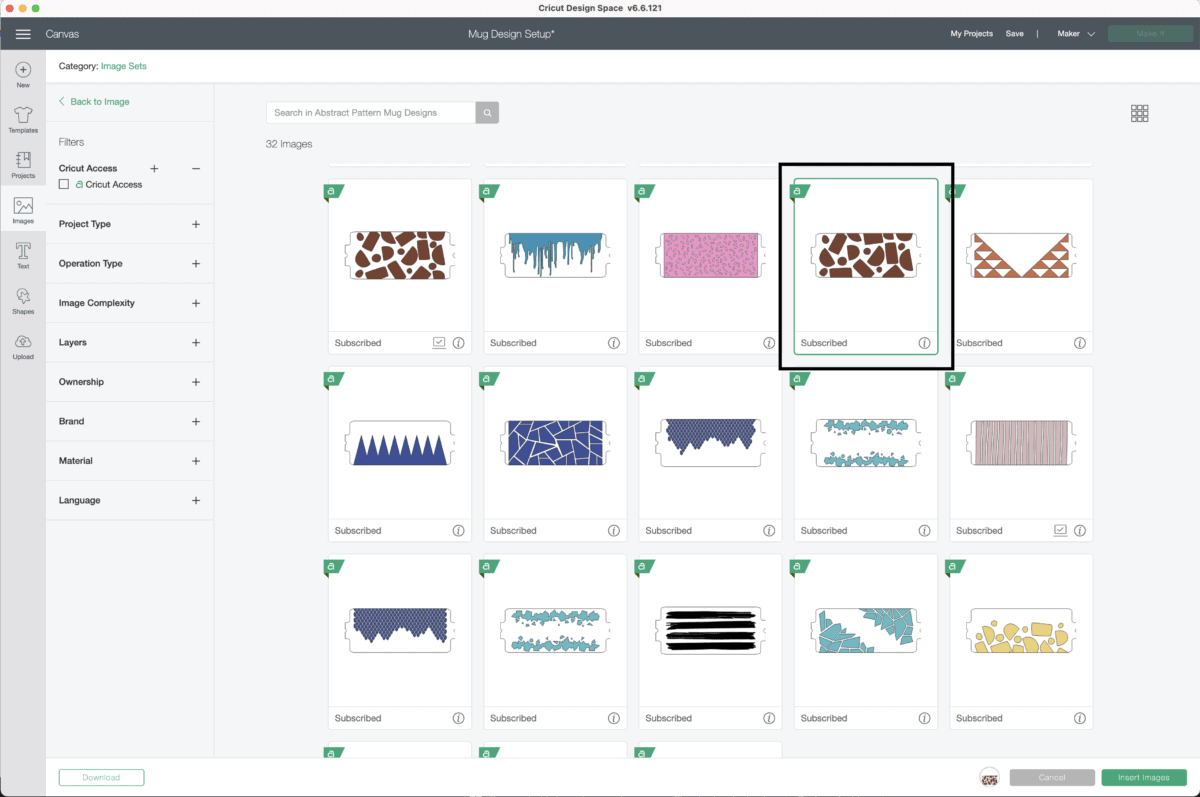Click Save in the top bar
This screenshot has height=797, width=1200.
click(x=1014, y=34)
